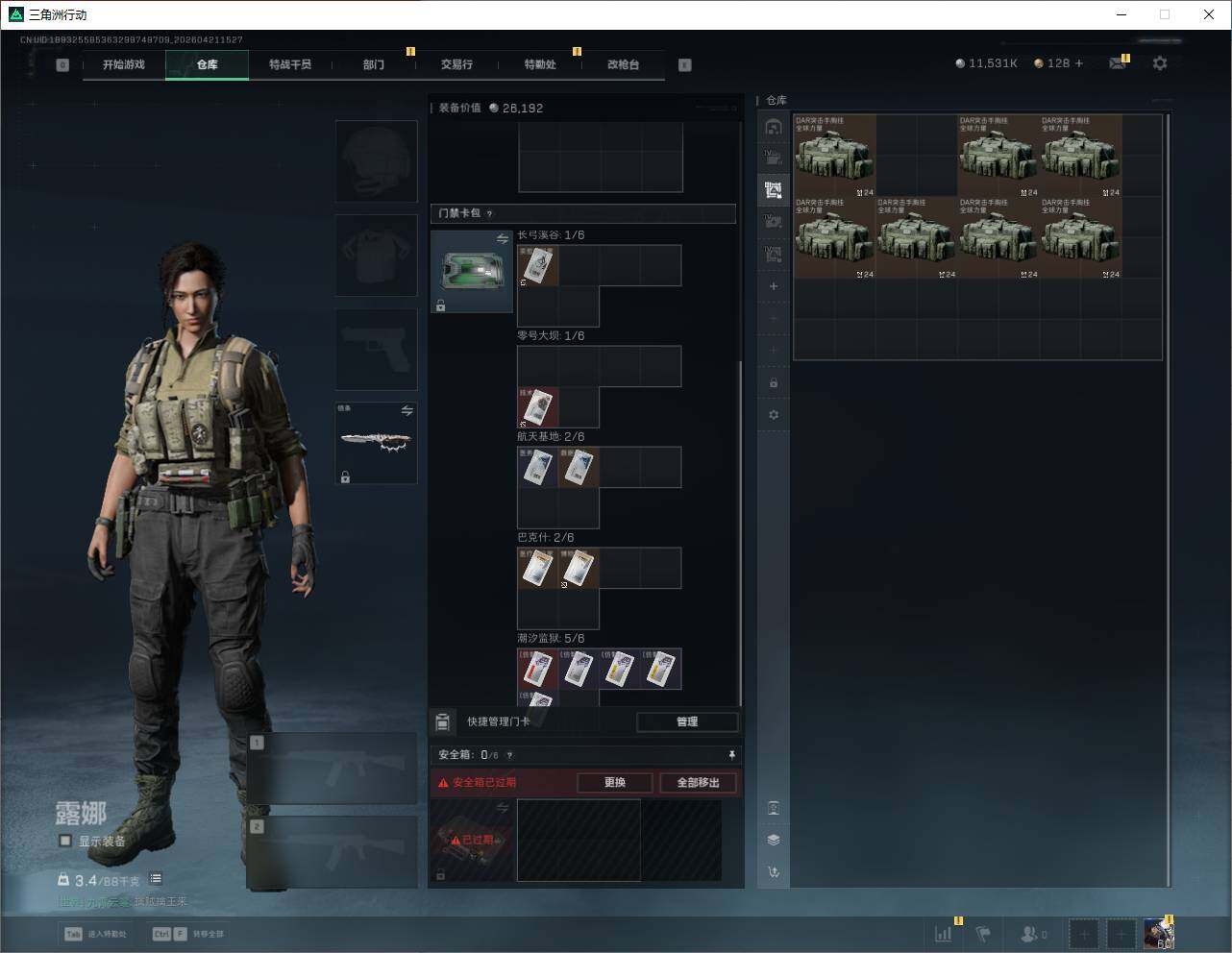Click the flag icon in bottom bar
This screenshot has width=1232, height=953.
983,934
